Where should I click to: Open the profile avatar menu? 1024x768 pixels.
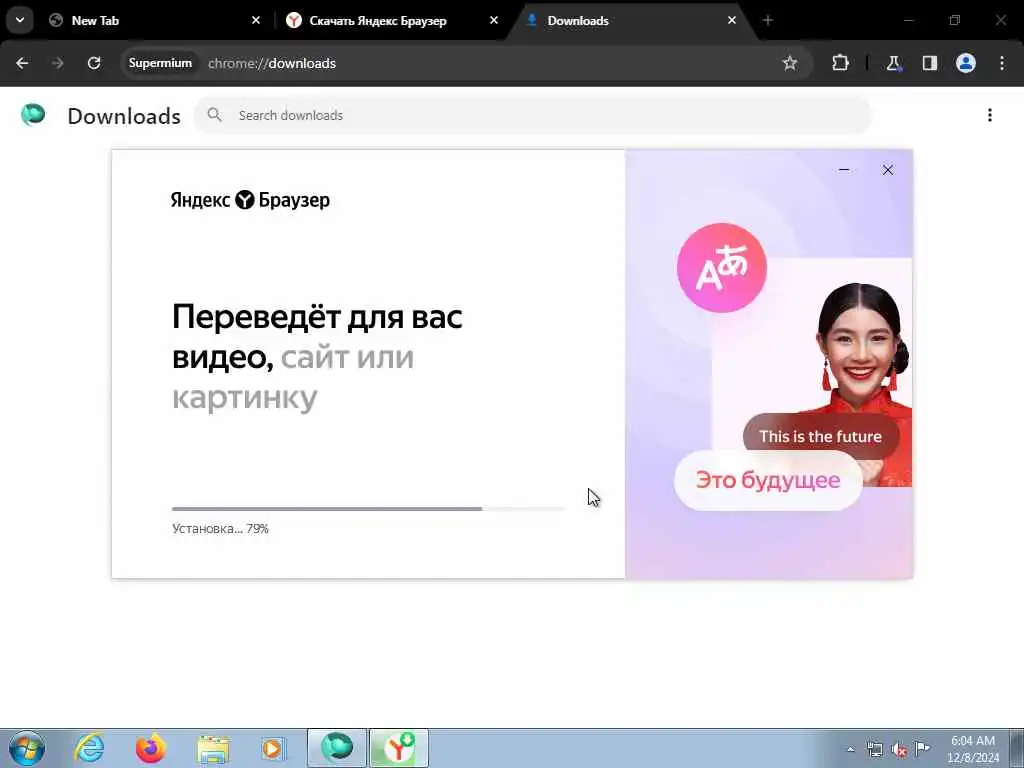[966, 63]
